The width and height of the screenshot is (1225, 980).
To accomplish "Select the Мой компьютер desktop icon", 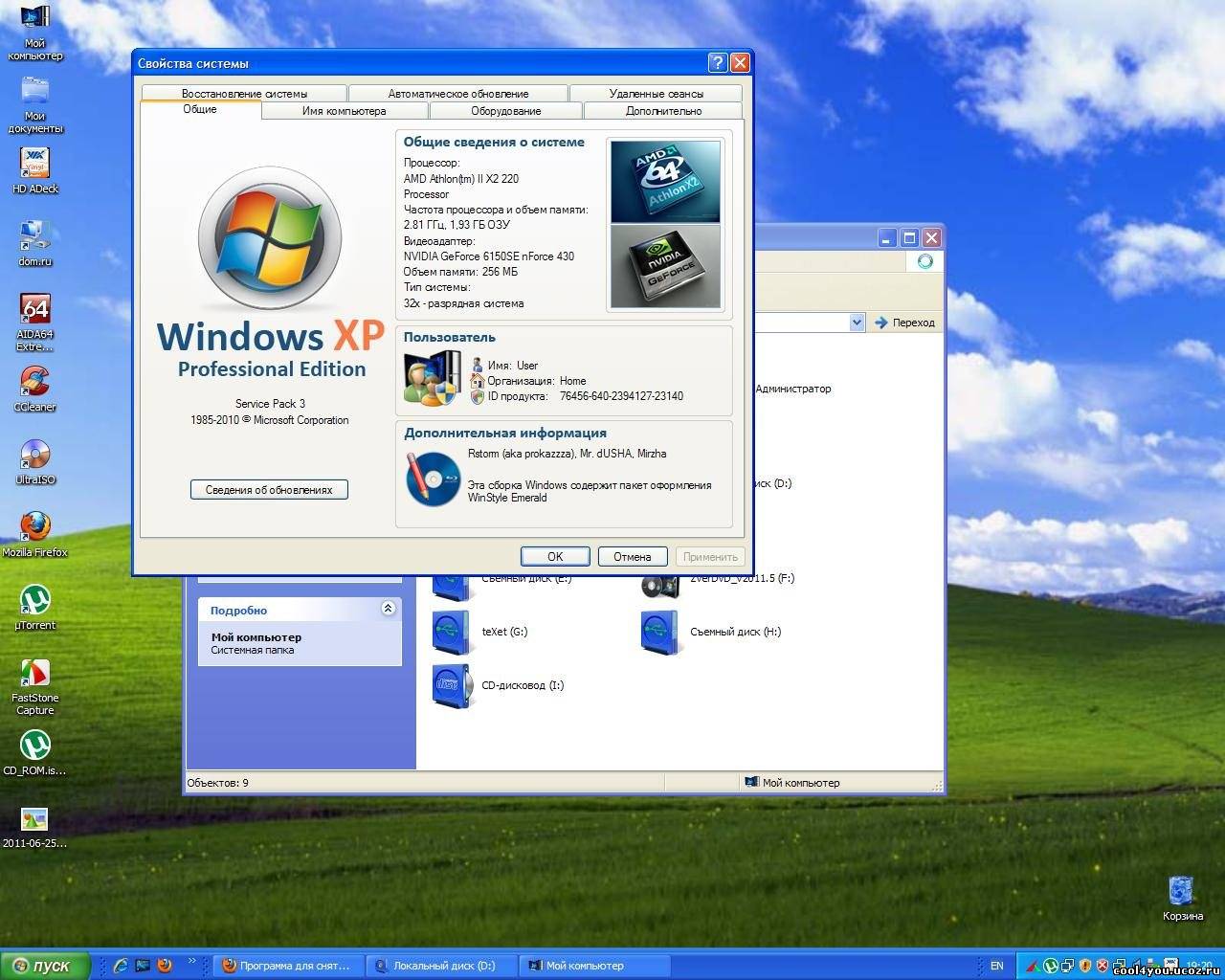I will pyautogui.click(x=35, y=32).
